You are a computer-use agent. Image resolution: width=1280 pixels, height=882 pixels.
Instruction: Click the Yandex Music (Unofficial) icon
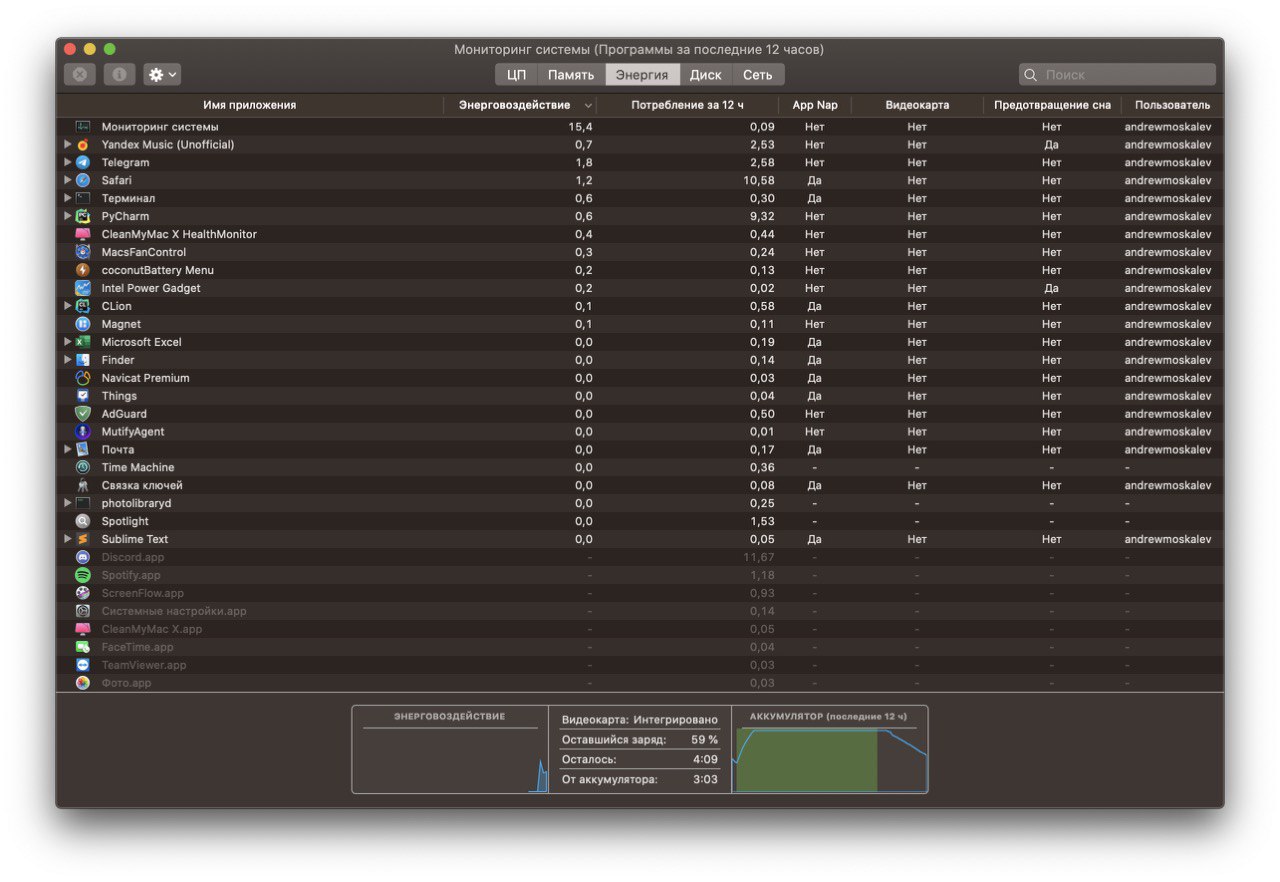click(x=83, y=145)
